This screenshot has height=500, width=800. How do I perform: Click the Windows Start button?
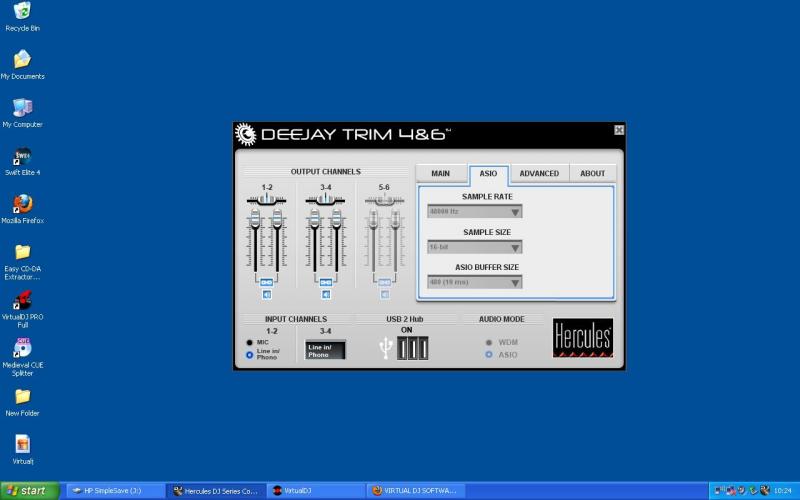pos(29,491)
